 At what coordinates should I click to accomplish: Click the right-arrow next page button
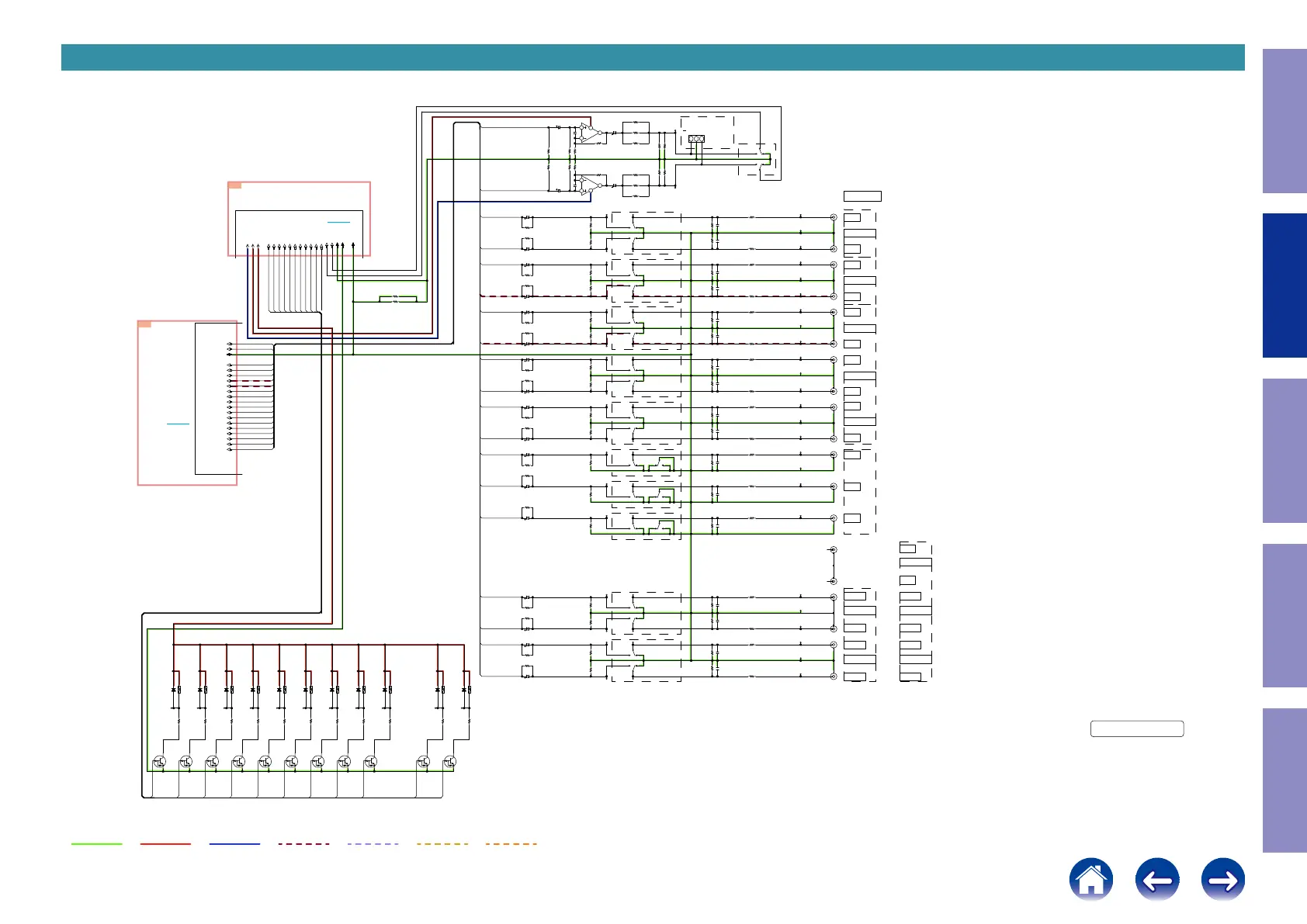(1223, 880)
